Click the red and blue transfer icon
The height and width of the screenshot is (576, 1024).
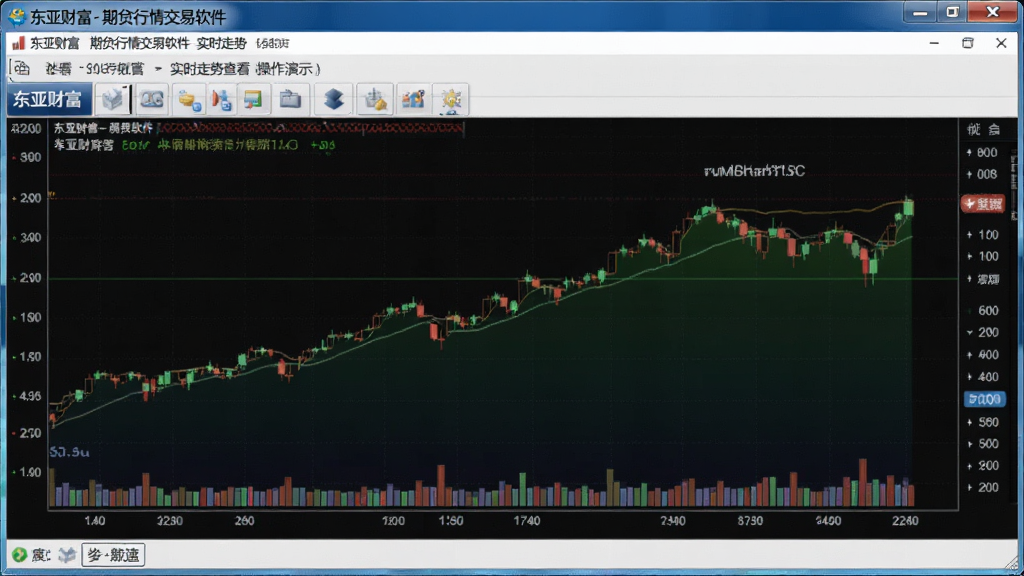tap(221, 100)
